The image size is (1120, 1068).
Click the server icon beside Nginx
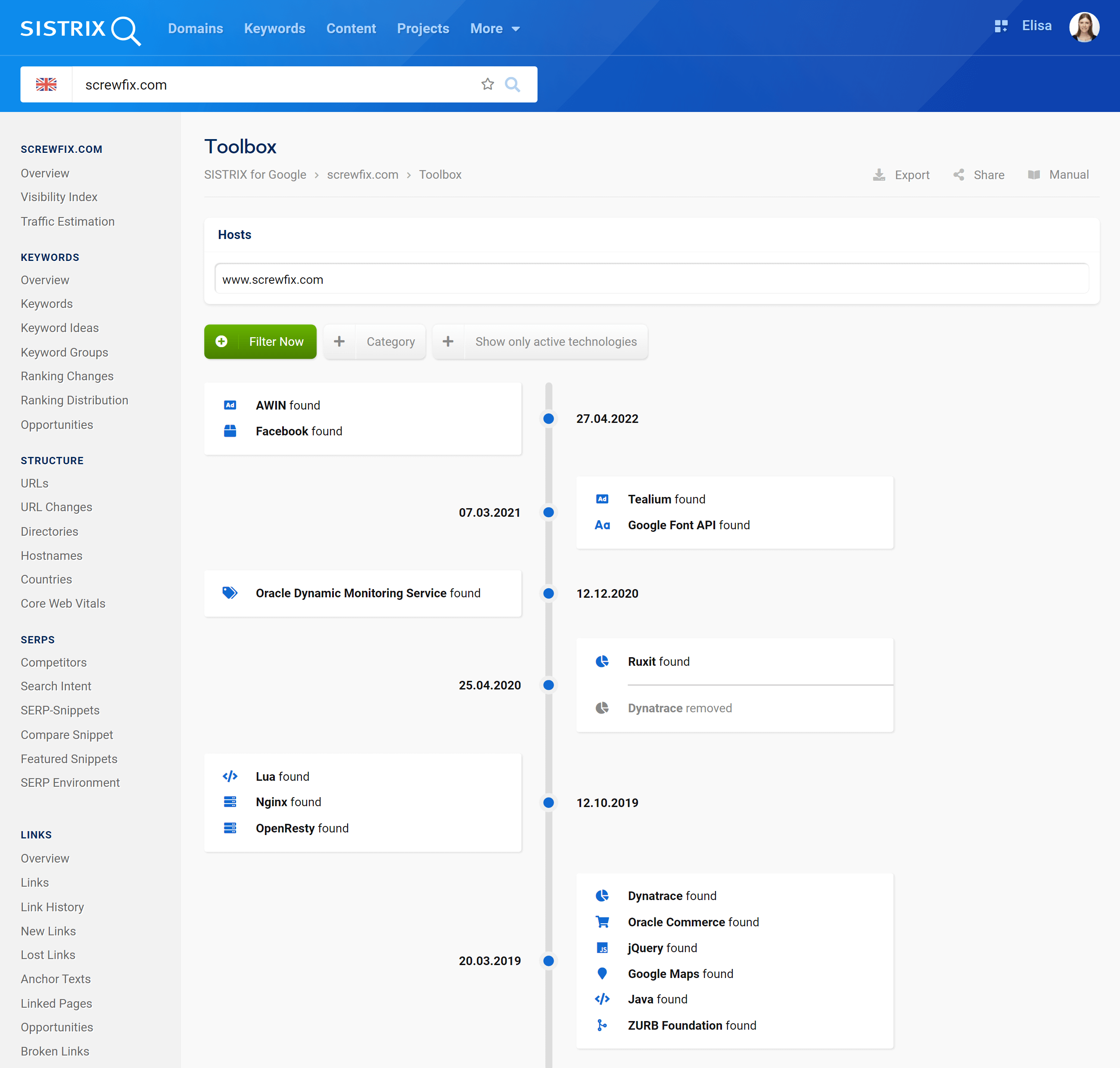pyautogui.click(x=230, y=801)
